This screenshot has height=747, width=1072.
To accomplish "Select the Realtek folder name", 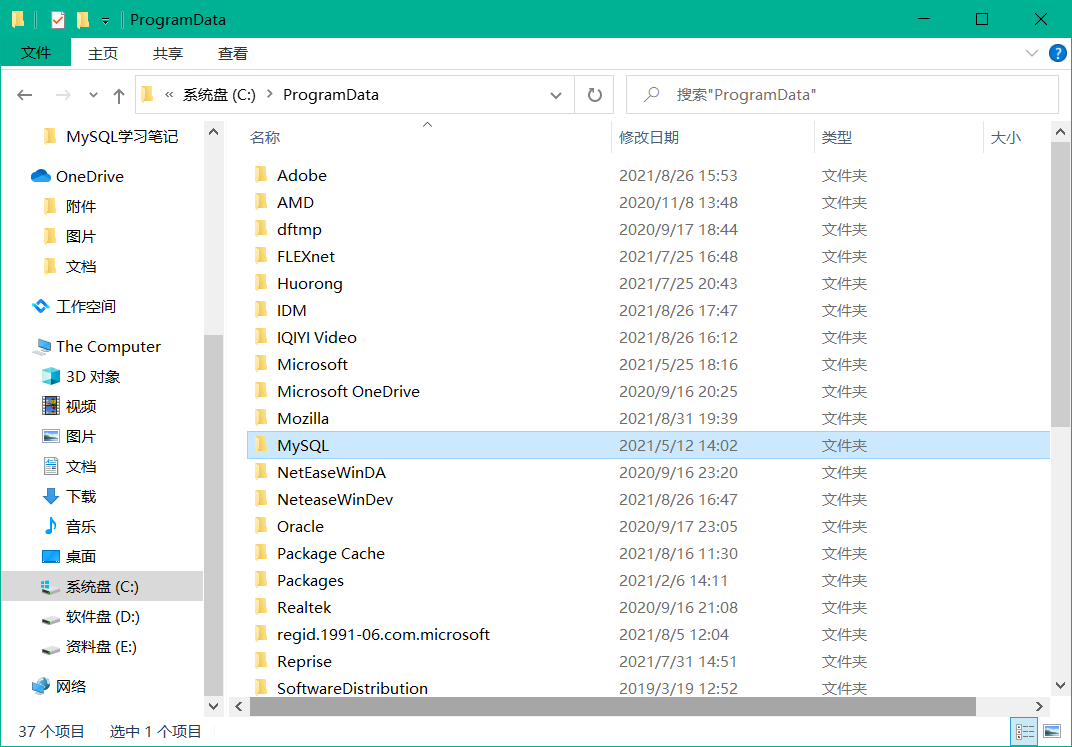I will tap(304, 608).
